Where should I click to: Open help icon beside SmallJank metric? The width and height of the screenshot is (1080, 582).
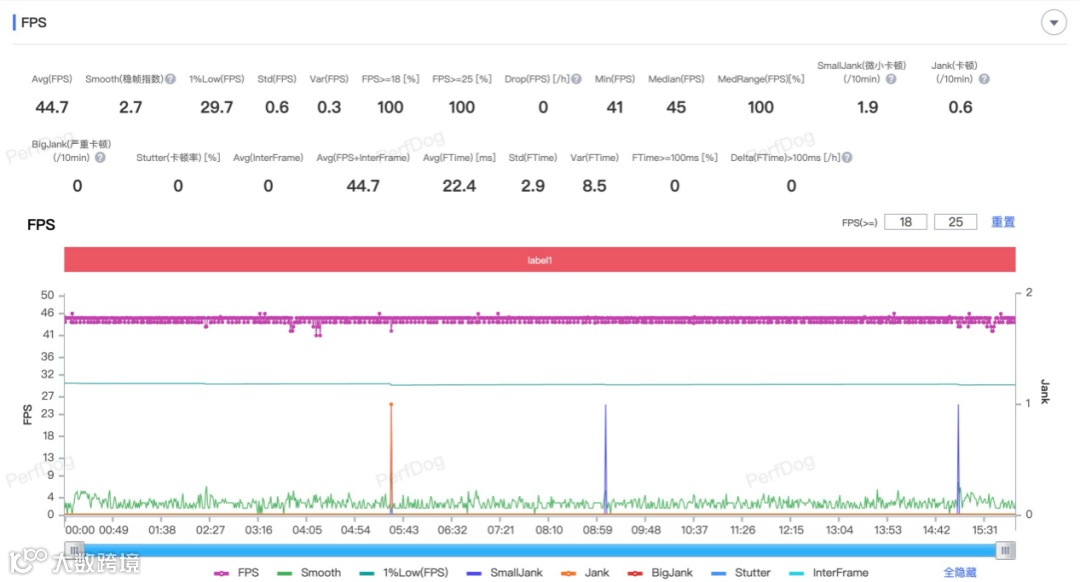(891, 79)
